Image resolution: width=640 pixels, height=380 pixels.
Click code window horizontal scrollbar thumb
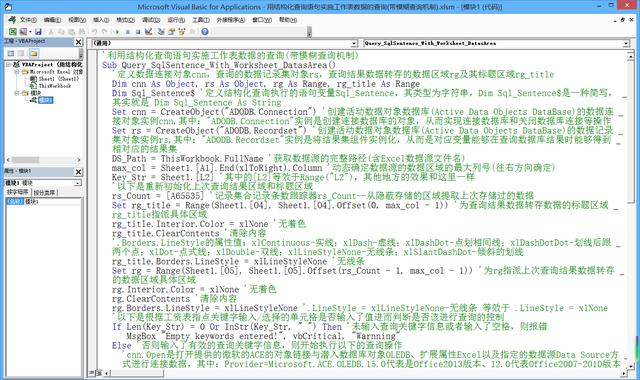[137, 373]
